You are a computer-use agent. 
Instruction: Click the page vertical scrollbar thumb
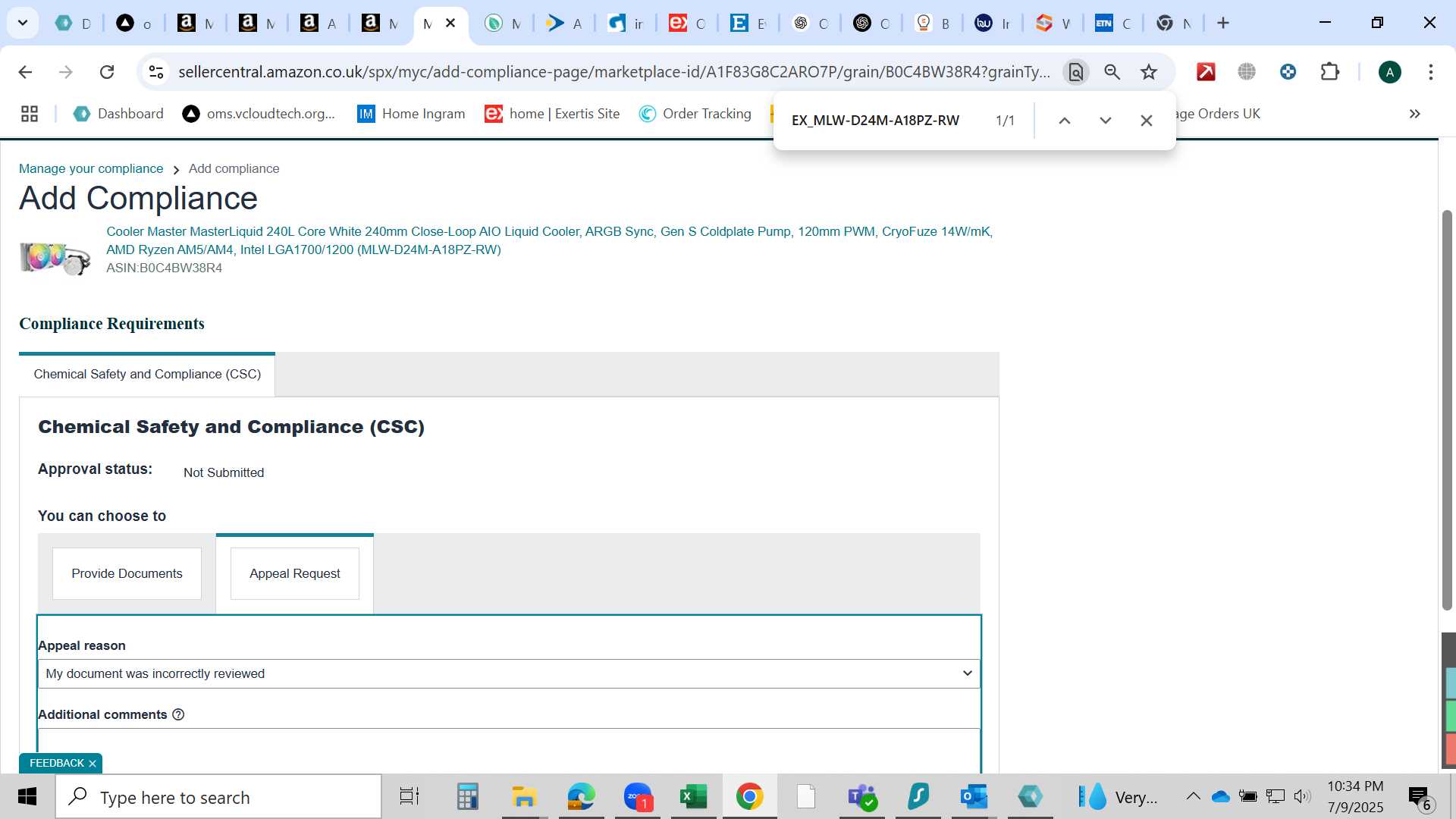[1447, 409]
